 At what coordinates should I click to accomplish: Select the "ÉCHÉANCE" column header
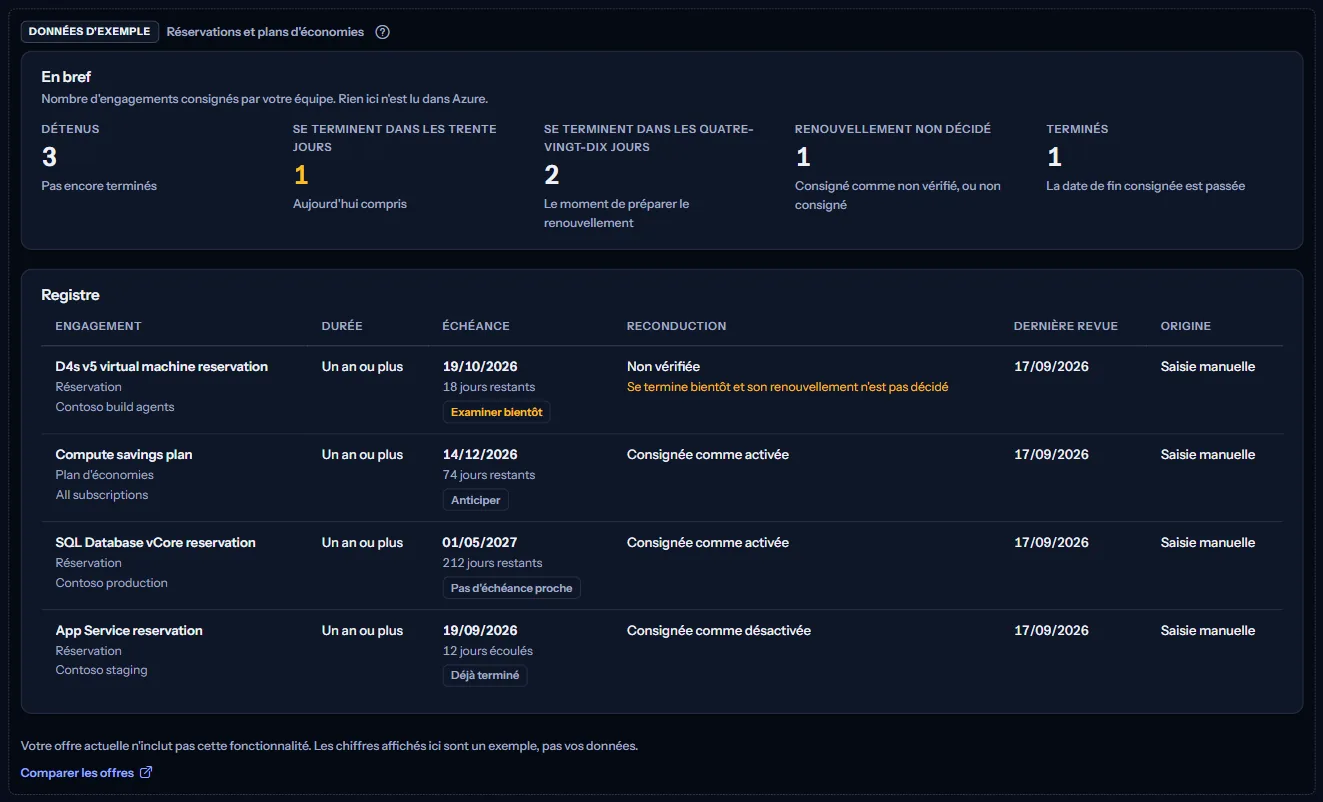(476, 326)
